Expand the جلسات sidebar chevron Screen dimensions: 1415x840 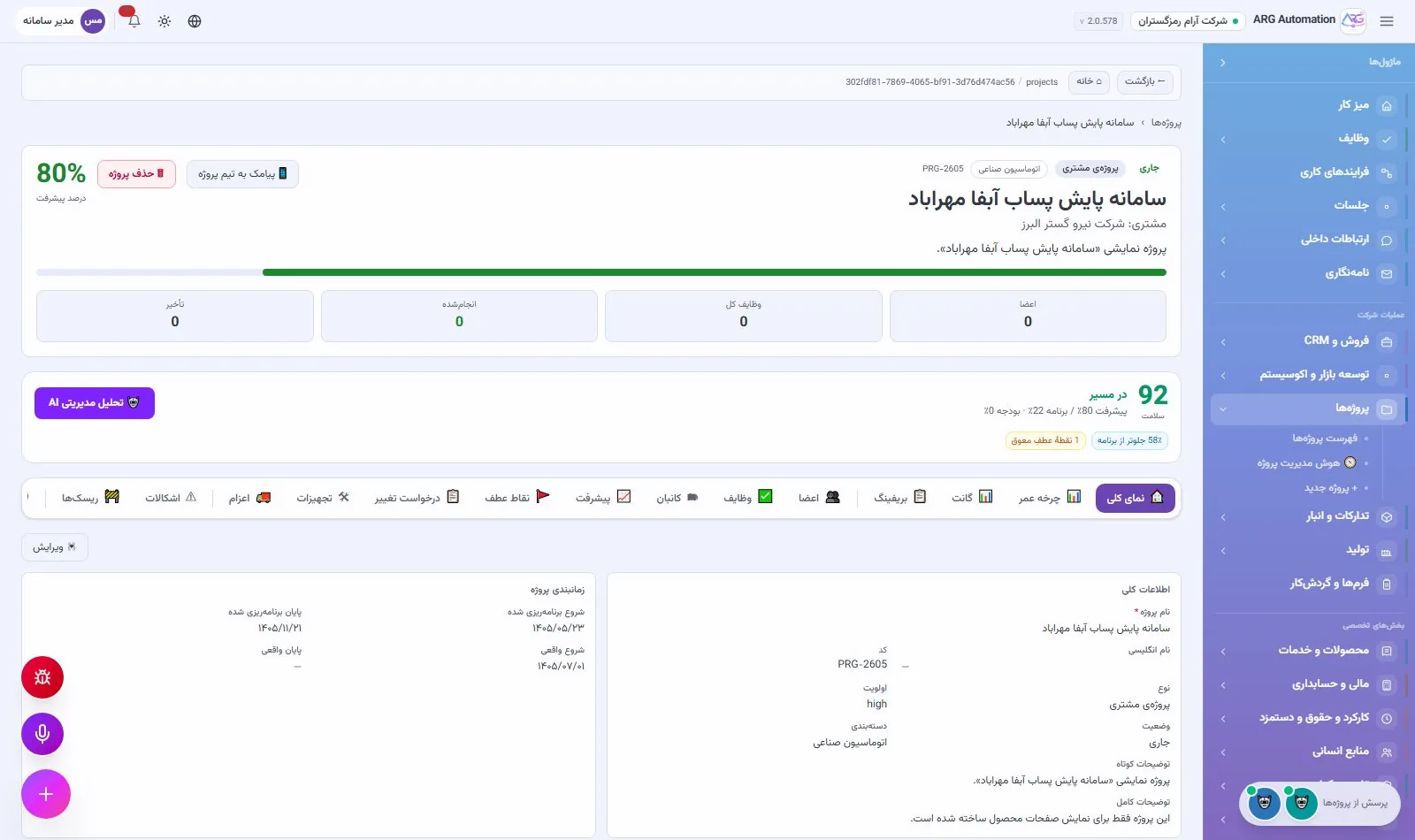[x=1222, y=206]
